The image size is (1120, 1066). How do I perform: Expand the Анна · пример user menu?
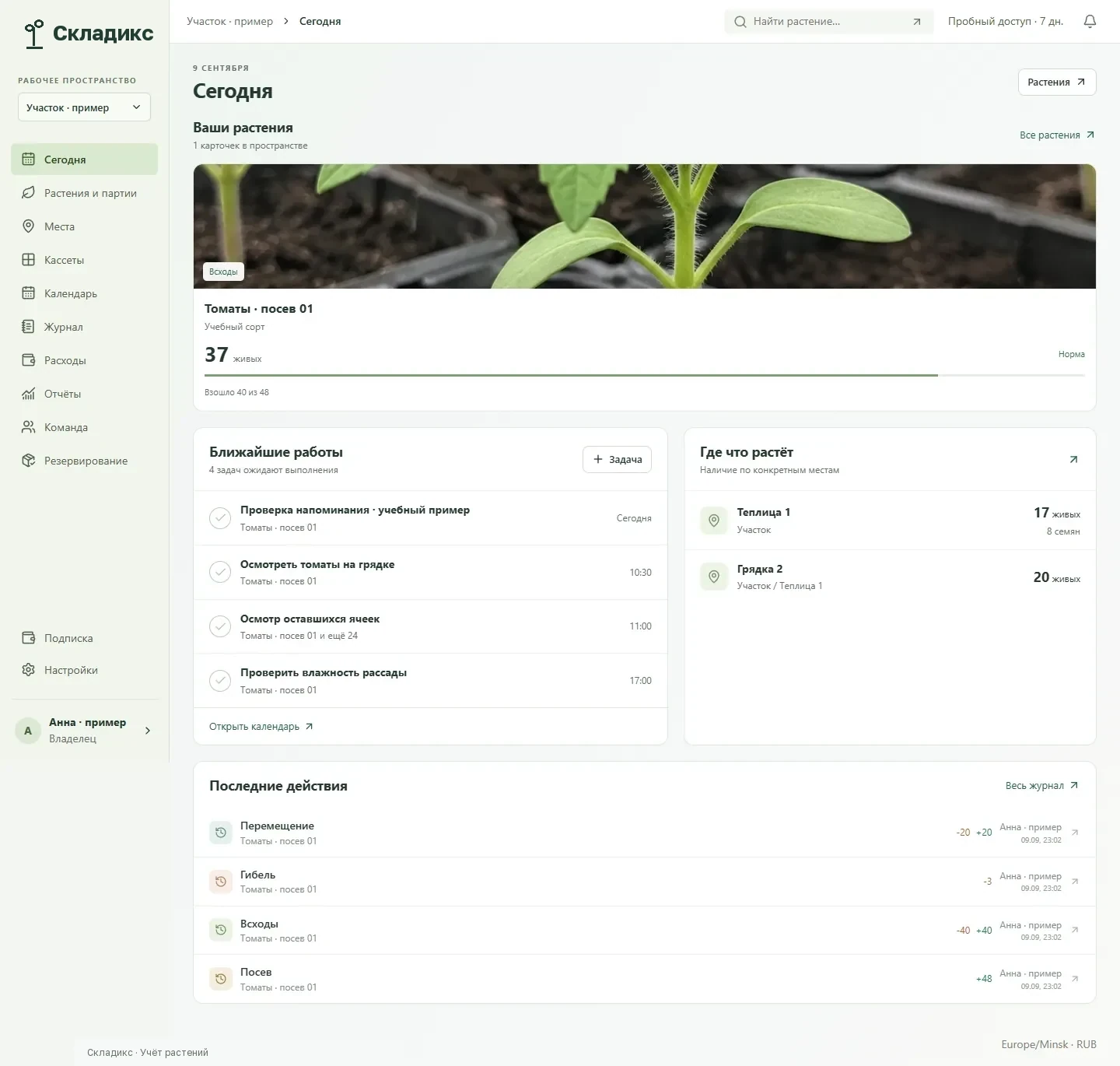point(84,731)
